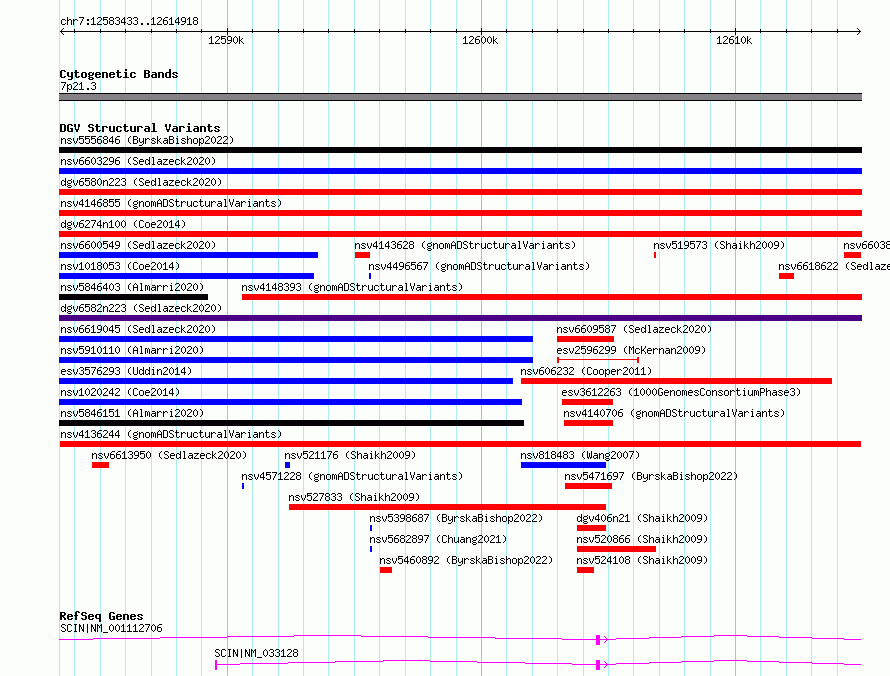The width and height of the screenshot is (890, 676).
Task: Open nsv4136244 (gnomADStructuralVariants) label
Action: coord(171,434)
